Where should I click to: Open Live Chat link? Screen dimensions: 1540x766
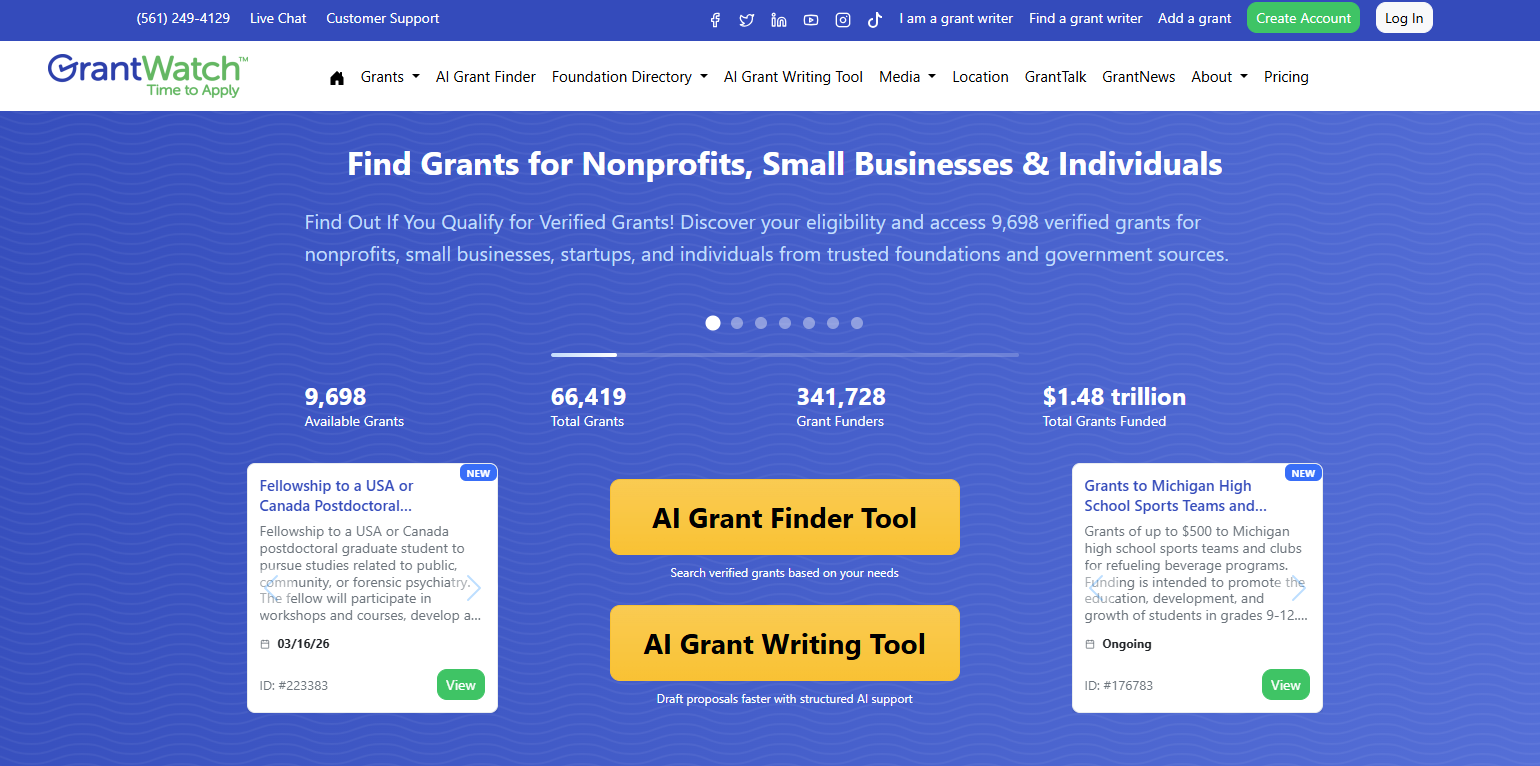(278, 18)
